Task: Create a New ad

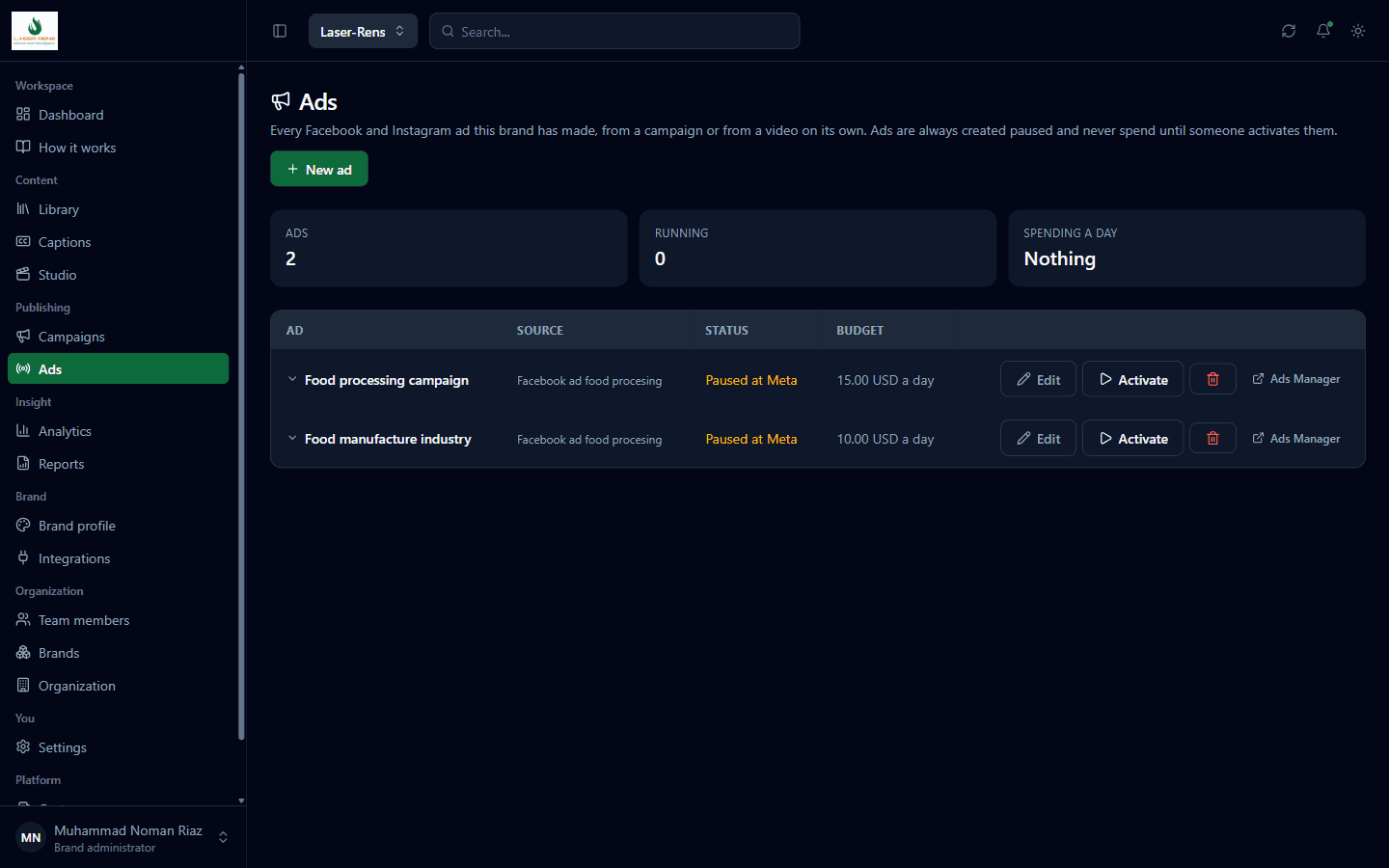Action: click(x=319, y=169)
